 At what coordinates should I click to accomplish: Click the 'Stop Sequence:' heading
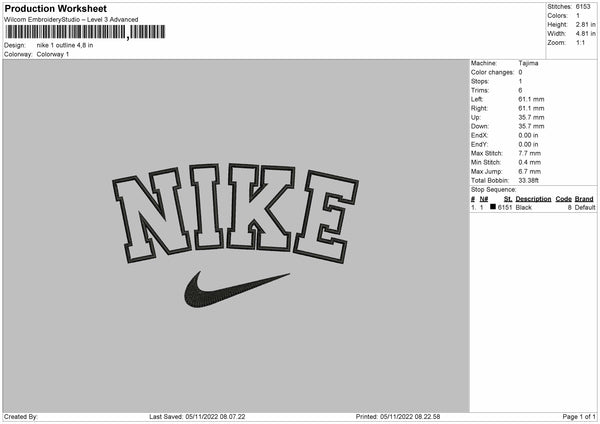pos(494,190)
